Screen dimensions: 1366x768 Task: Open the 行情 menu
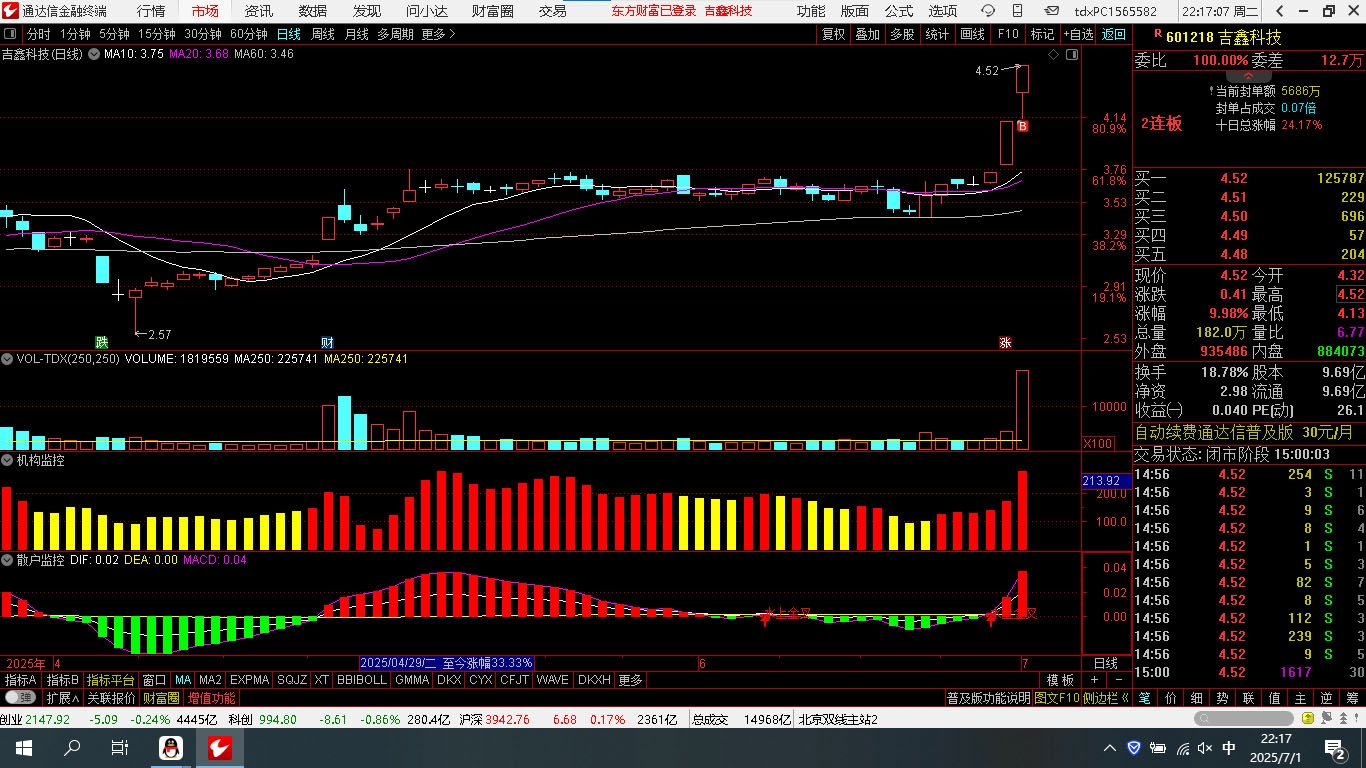(151, 11)
